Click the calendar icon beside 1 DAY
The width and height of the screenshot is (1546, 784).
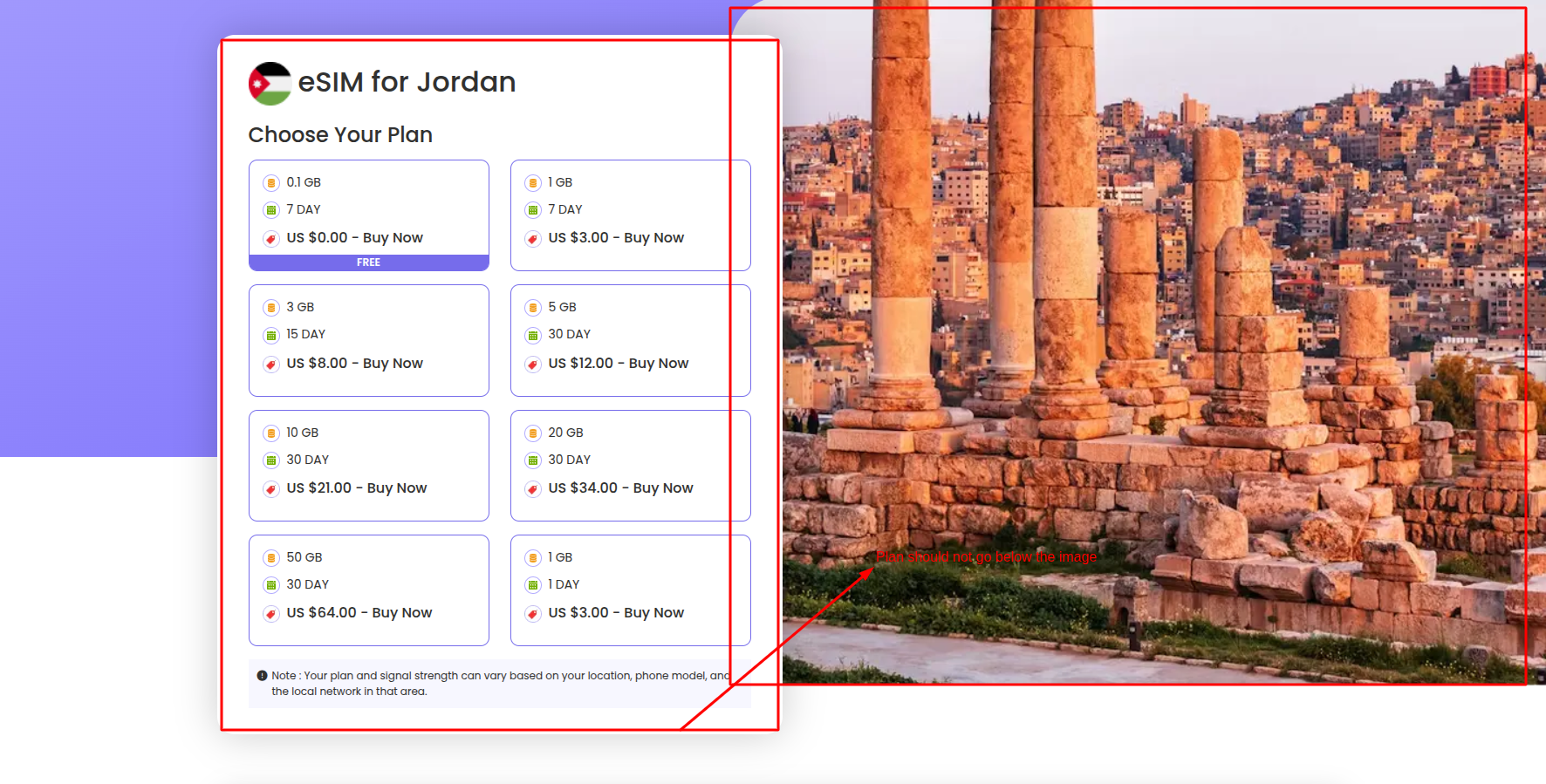[533, 585]
